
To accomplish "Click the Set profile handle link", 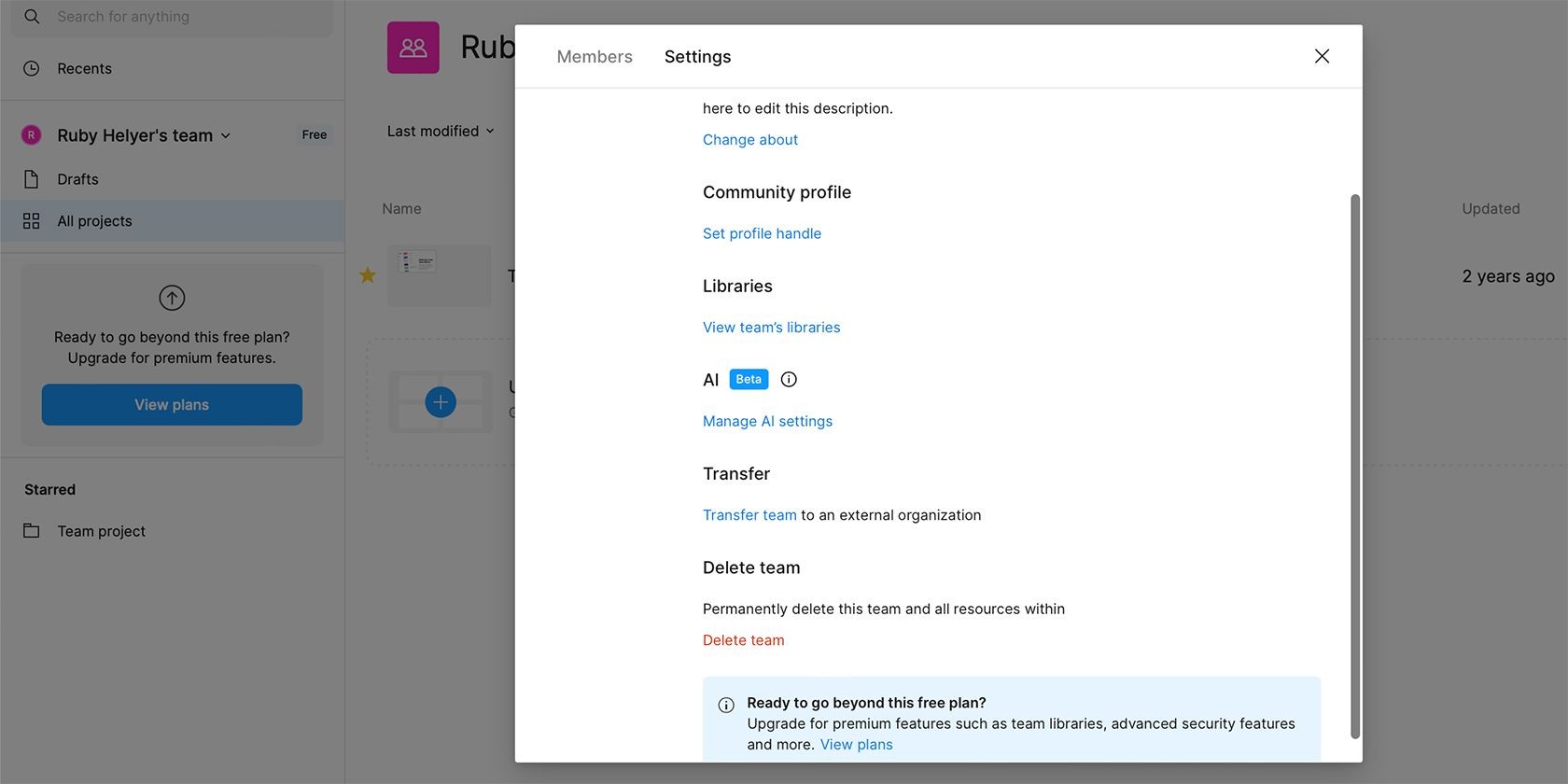I will 762,233.
